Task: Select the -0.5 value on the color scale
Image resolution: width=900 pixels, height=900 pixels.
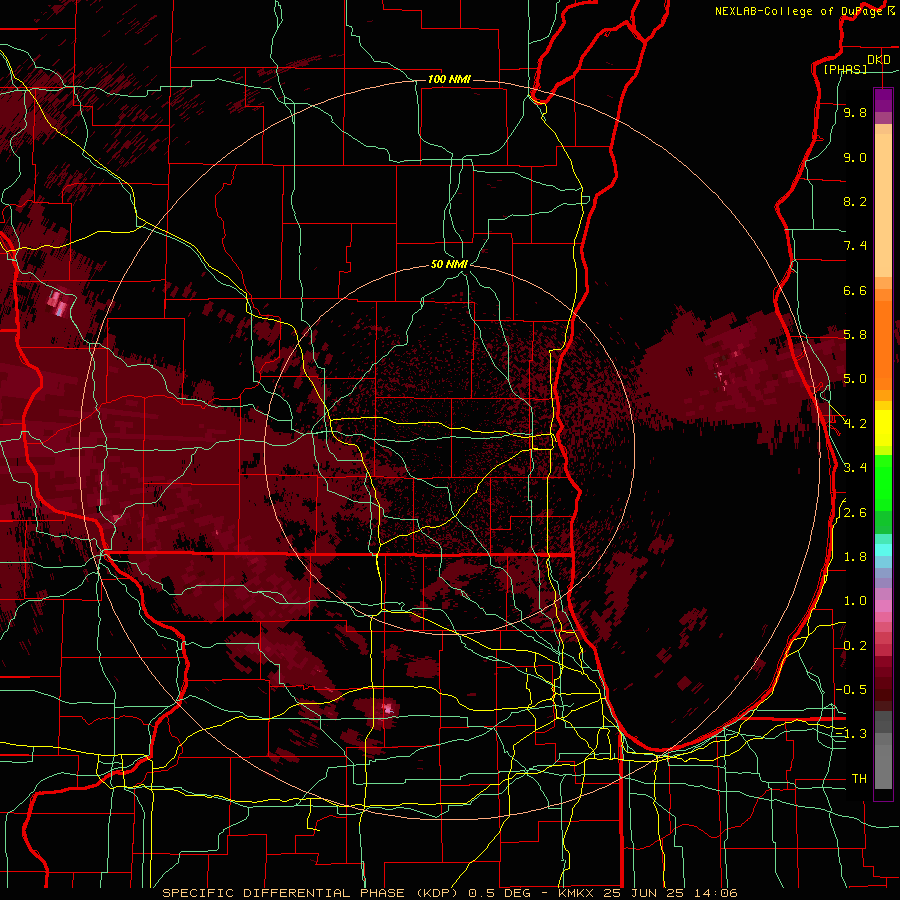Action: (x=851, y=690)
